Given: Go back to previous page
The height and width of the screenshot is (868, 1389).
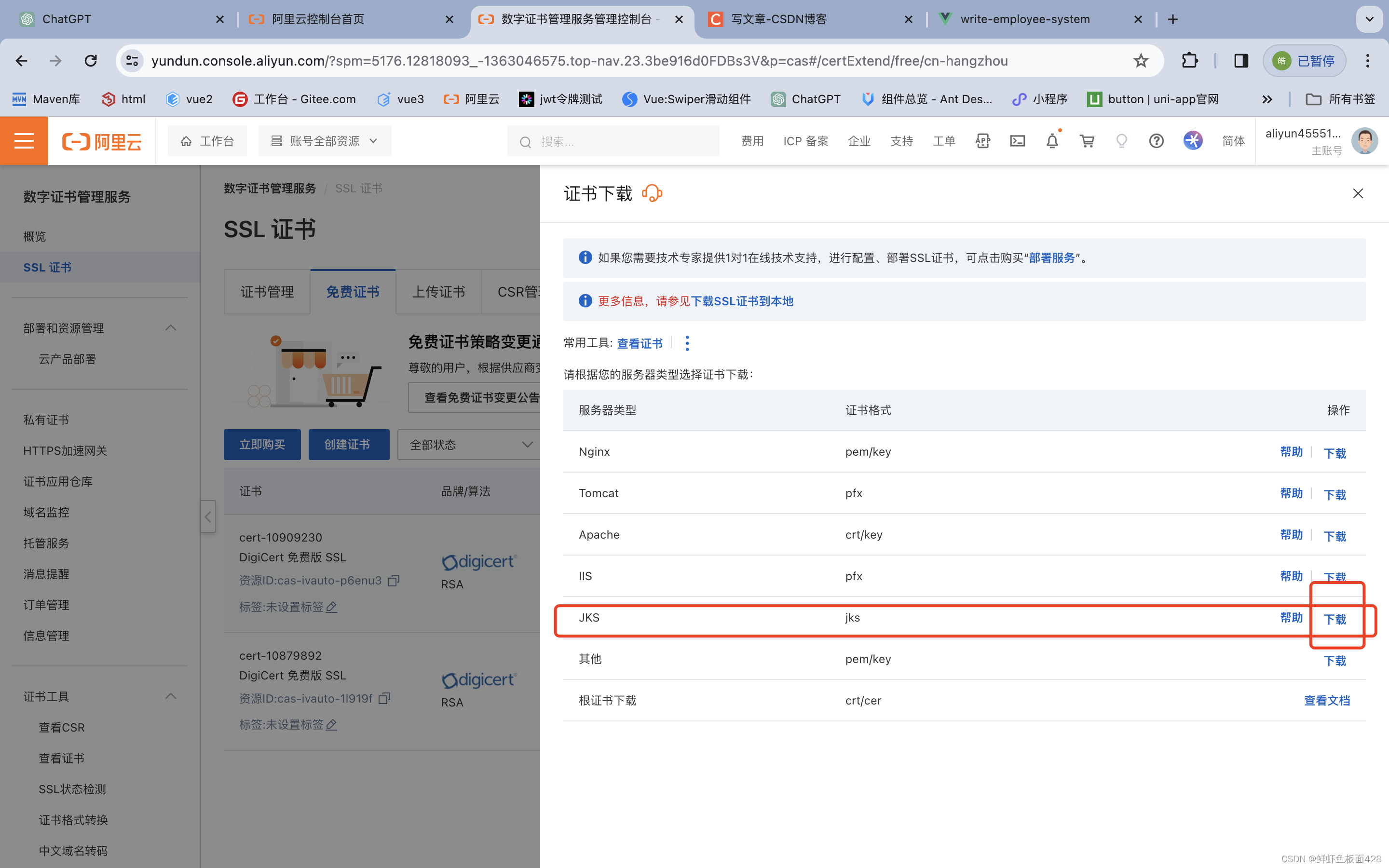Looking at the screenshot, I should coord(22,61).
